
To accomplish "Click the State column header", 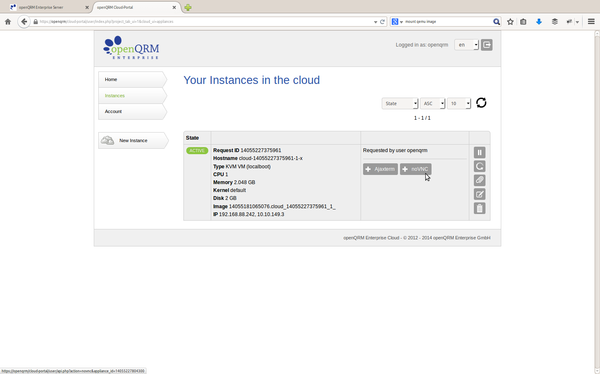I will coord(192,138).
